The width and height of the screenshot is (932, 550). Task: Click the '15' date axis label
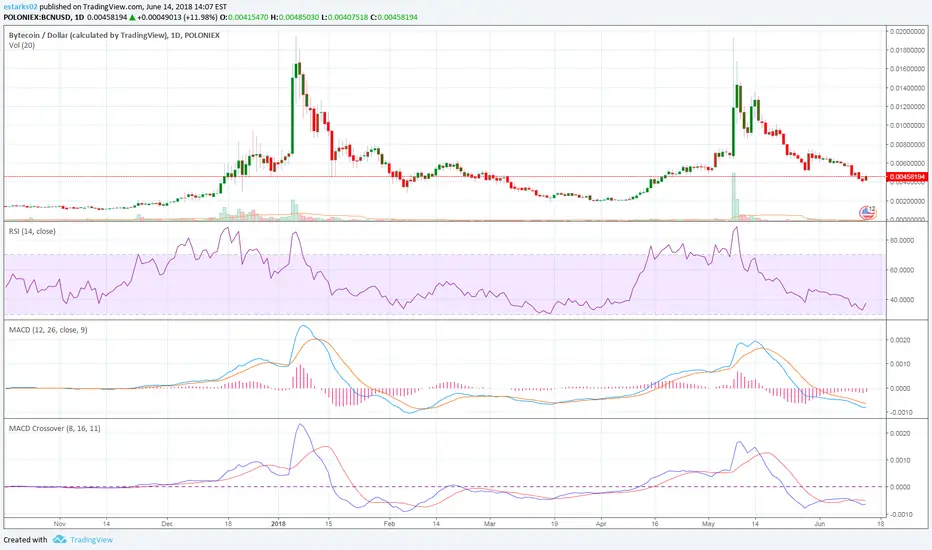point(328,524)
